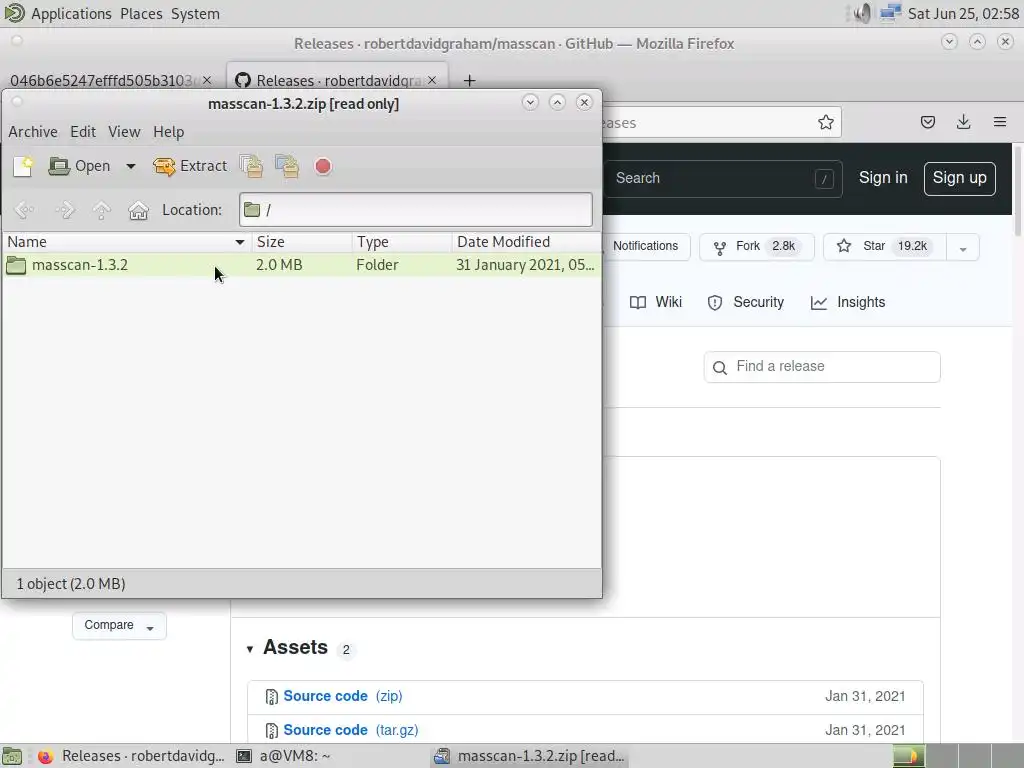Image resolution: width=1024 pixels, height=768 pixels.
Task: Open Firefox downloads icon
Action: tap(963, 122)
